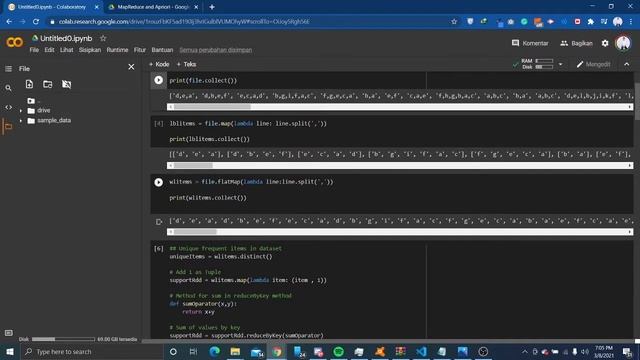The height and width of the screenshot is (360, 640).
Task: Open the Chrome extensions puzzle icon
Action: tap(590, 21)
